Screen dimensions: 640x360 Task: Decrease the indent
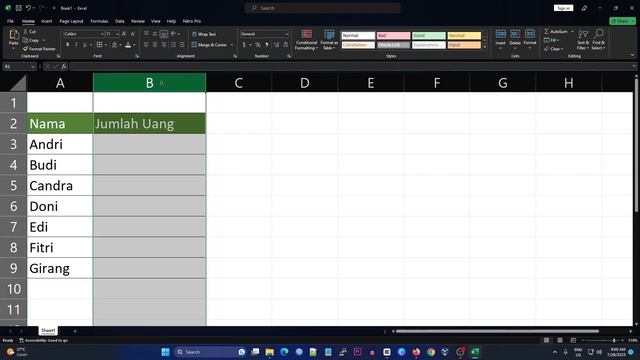[173, 44]
